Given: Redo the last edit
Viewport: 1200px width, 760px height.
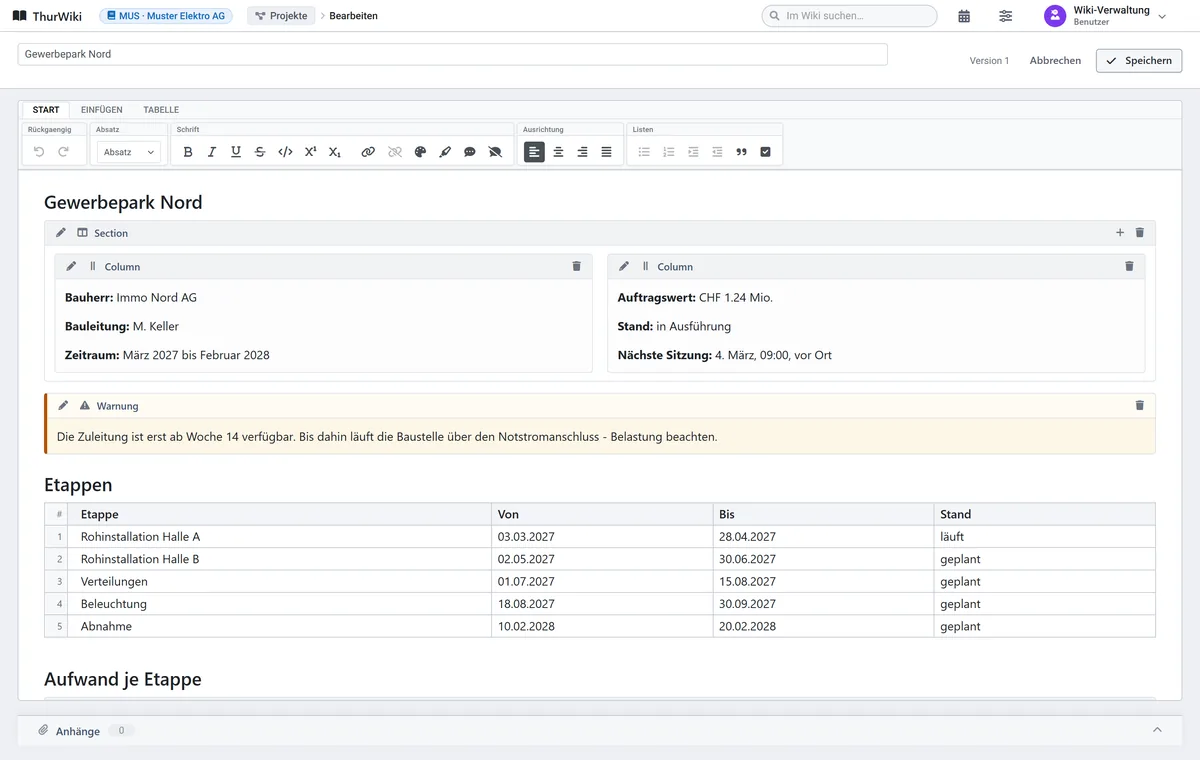Looking at the screenshot, I should 63,152.
